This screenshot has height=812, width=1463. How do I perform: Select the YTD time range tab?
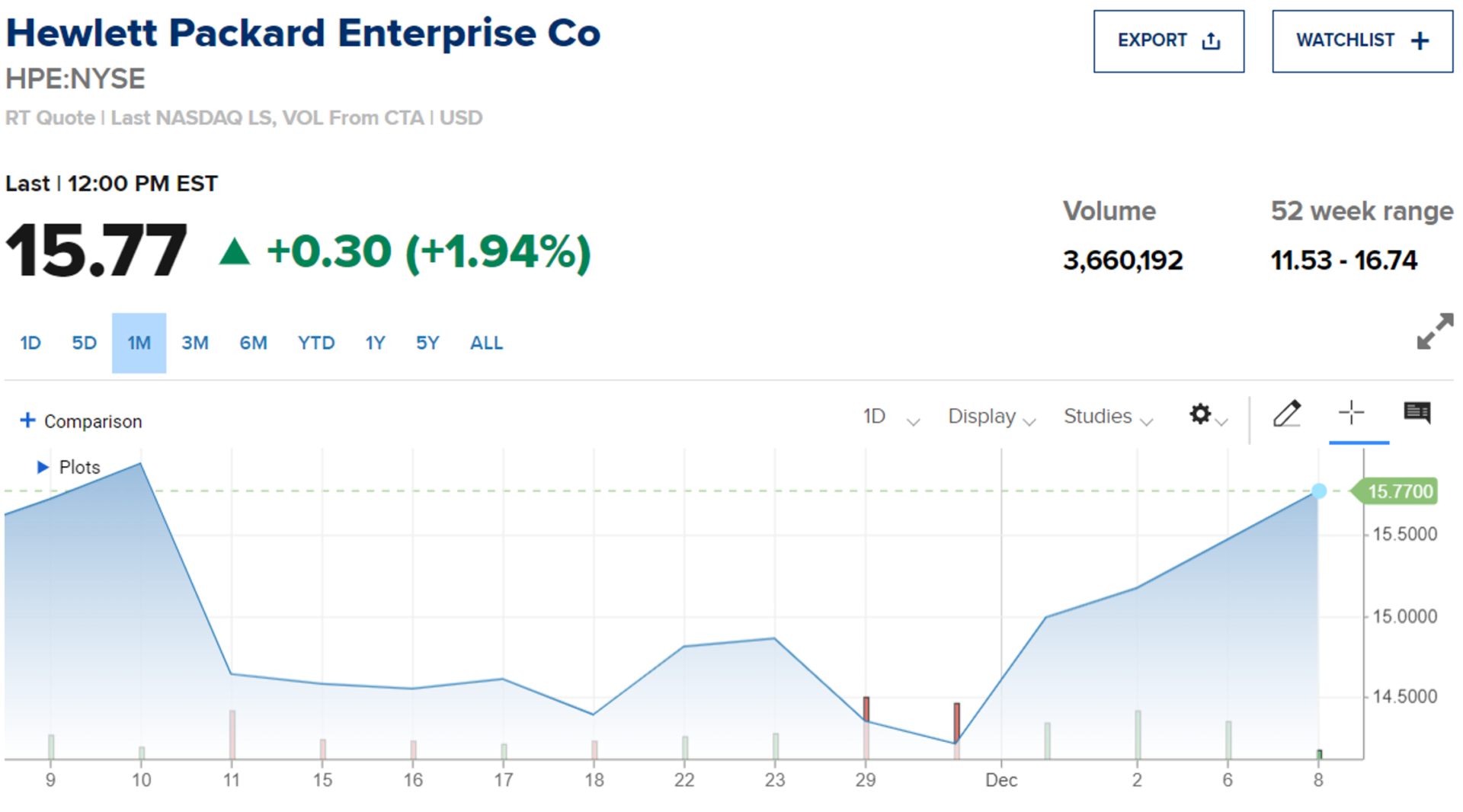point(316,343)
